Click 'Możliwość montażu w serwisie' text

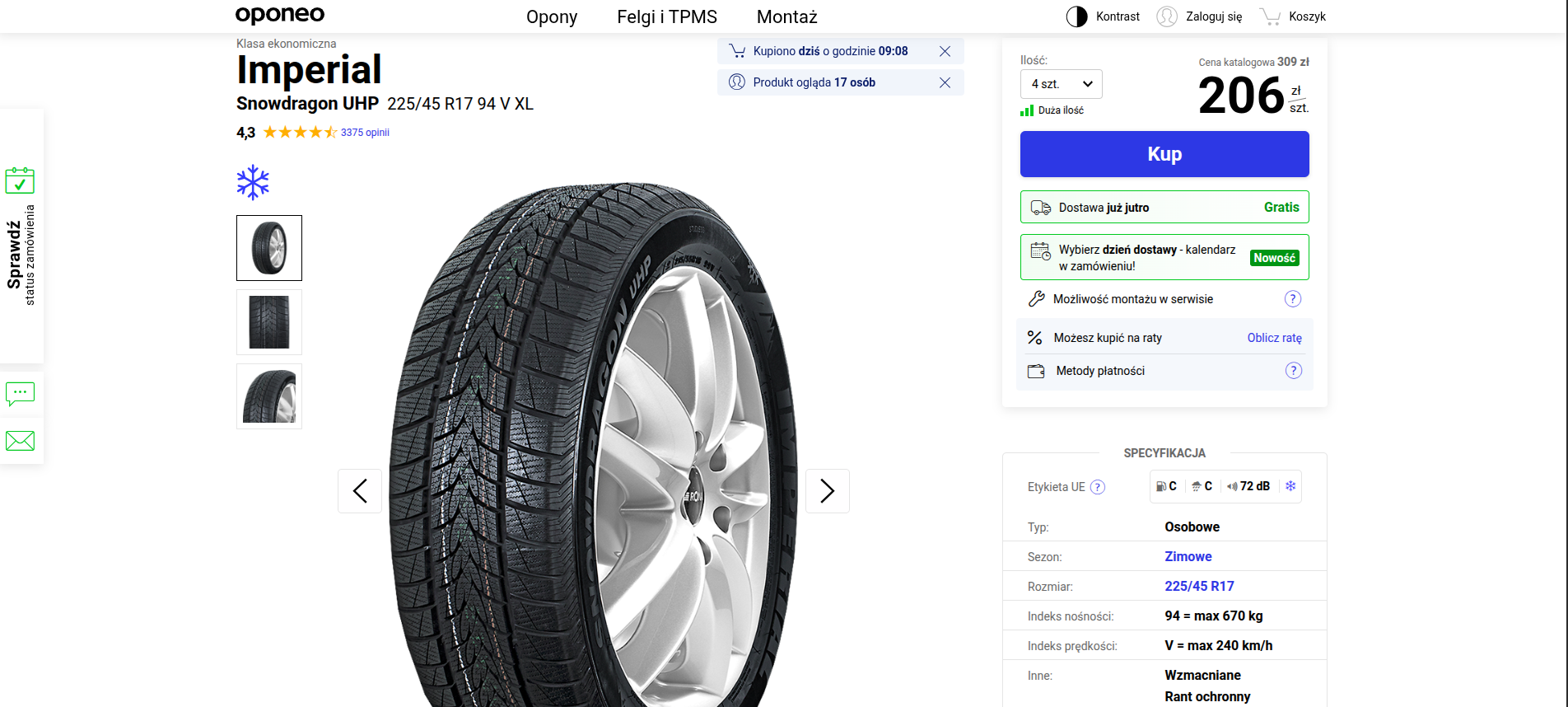[x=1133, y=299]
